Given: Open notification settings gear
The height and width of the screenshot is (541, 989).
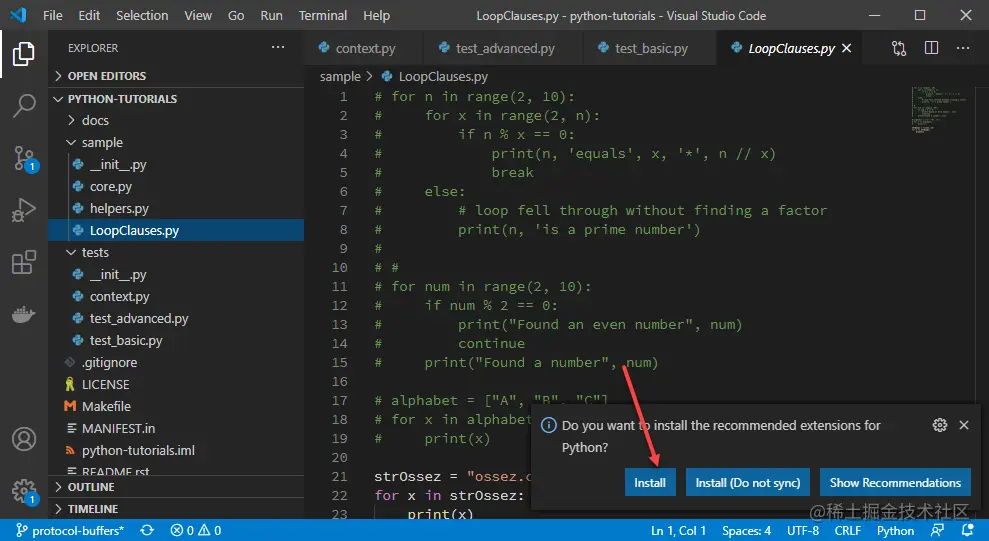Looking at the screenshot, I should click(940, 425).
